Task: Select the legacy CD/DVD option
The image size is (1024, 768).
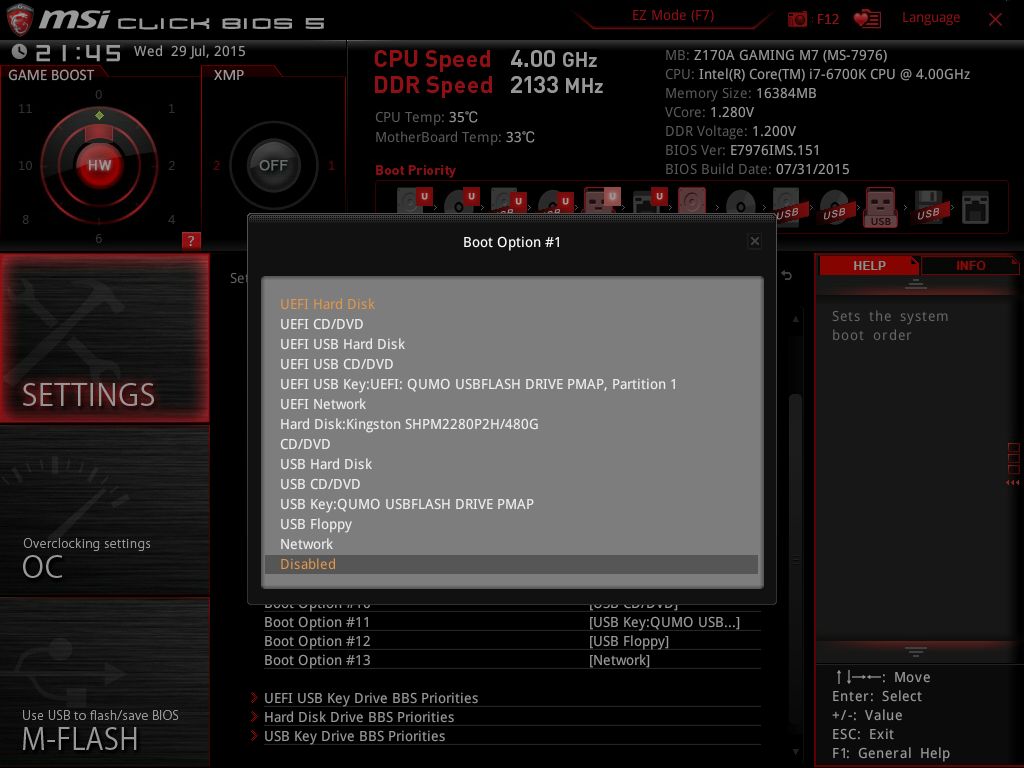Action: (511, 444)
